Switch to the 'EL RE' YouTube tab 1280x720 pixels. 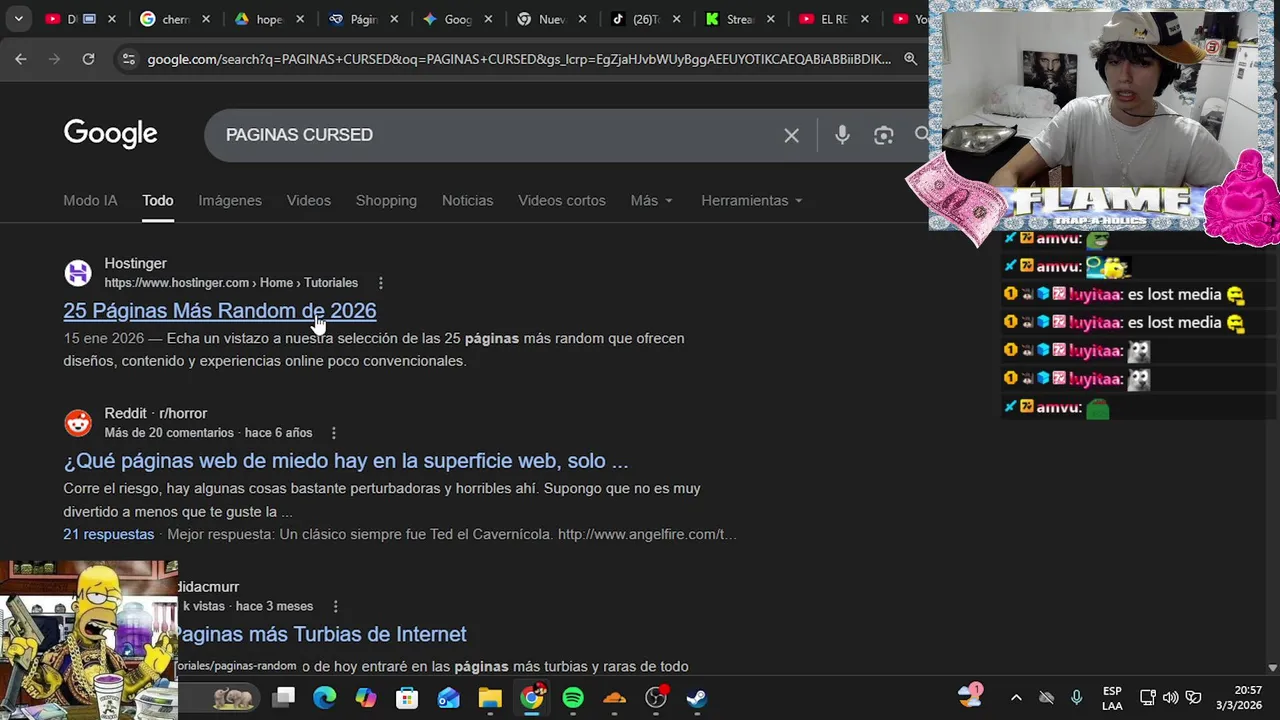pyautogui.click(x=833, y=19)
